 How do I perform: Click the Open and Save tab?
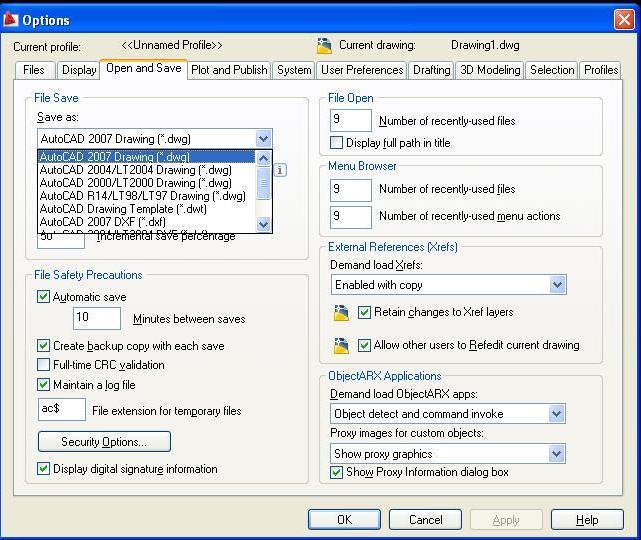click(x=143, y=68)
